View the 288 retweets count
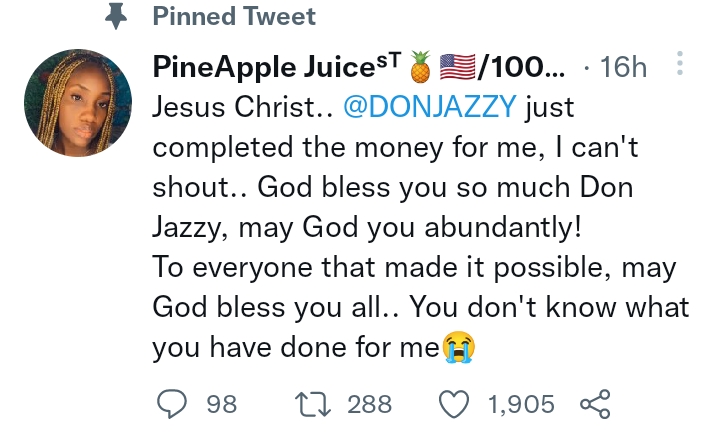 point(369,404)
